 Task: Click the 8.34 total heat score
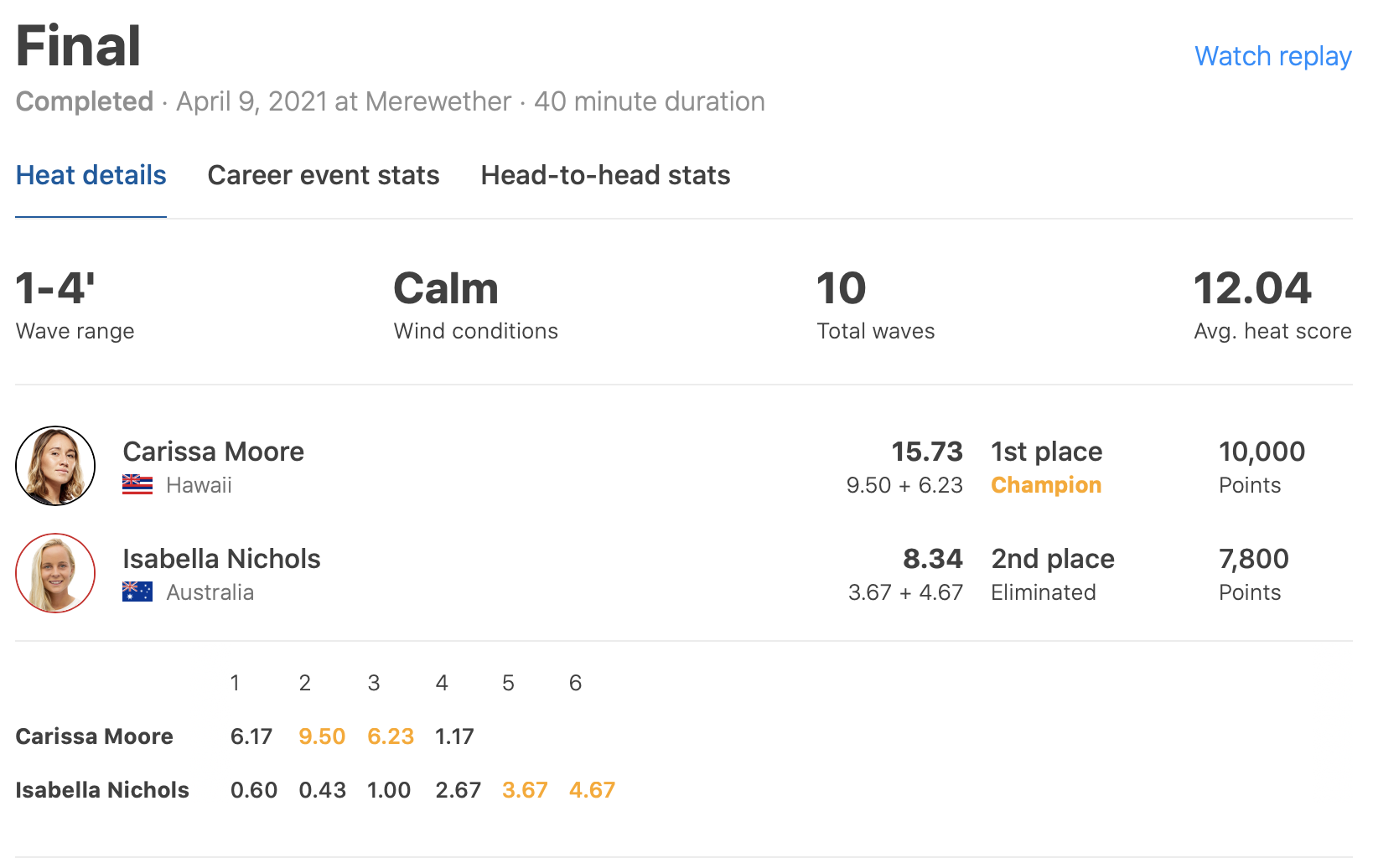(933, 559)
